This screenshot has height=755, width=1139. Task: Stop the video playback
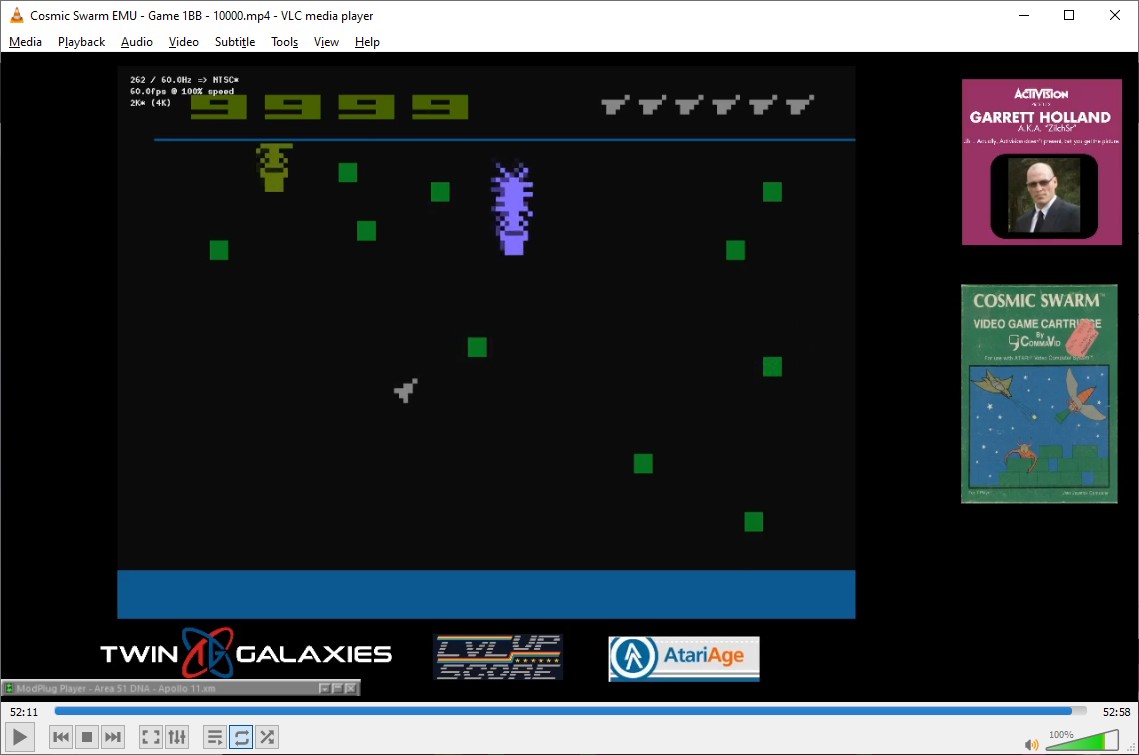coord(87,737)
